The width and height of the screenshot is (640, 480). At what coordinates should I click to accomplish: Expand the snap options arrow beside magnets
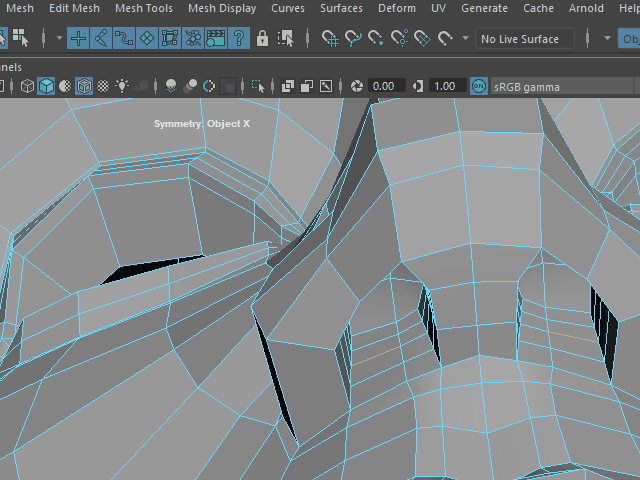pos(466,39)
